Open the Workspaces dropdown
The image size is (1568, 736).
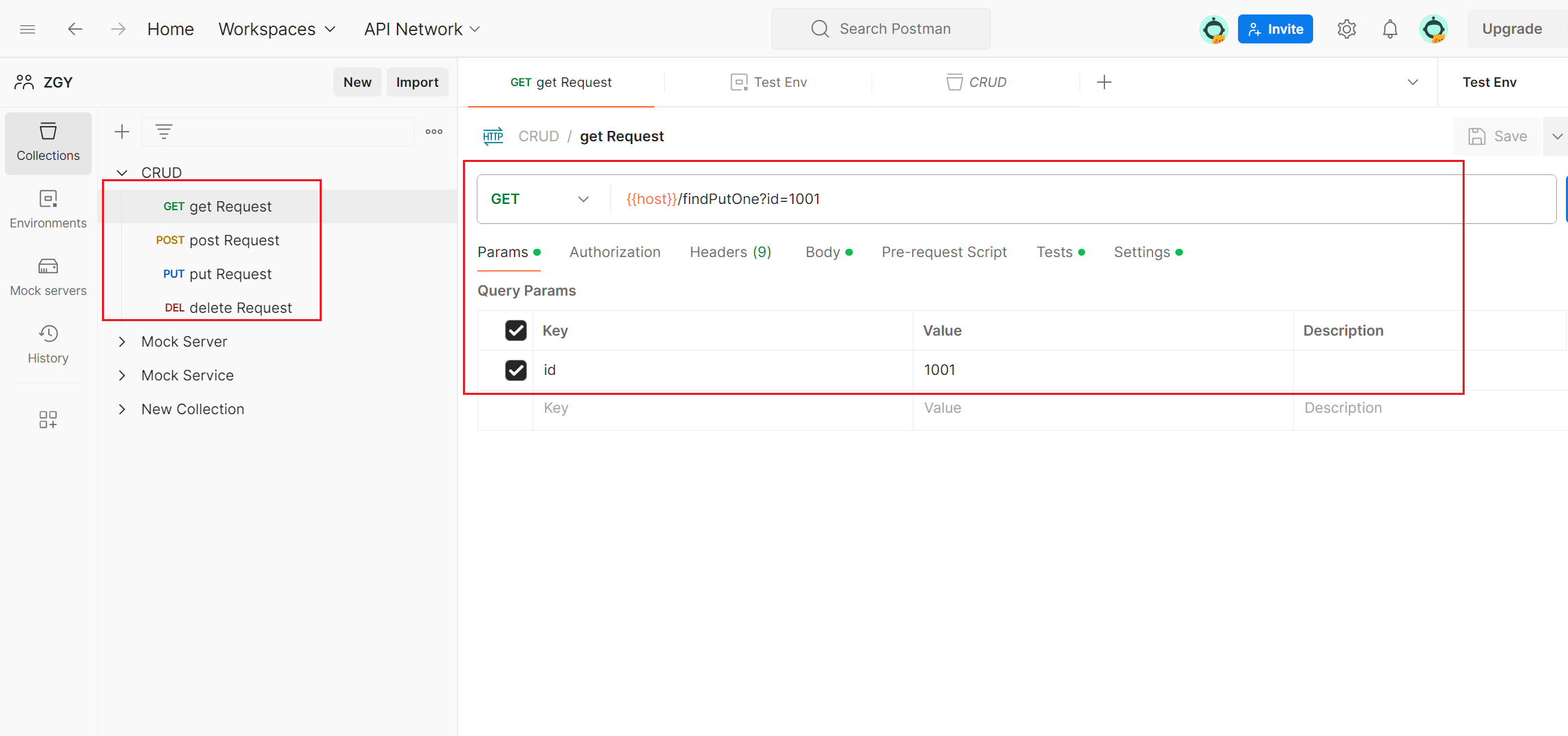(277, 29)
